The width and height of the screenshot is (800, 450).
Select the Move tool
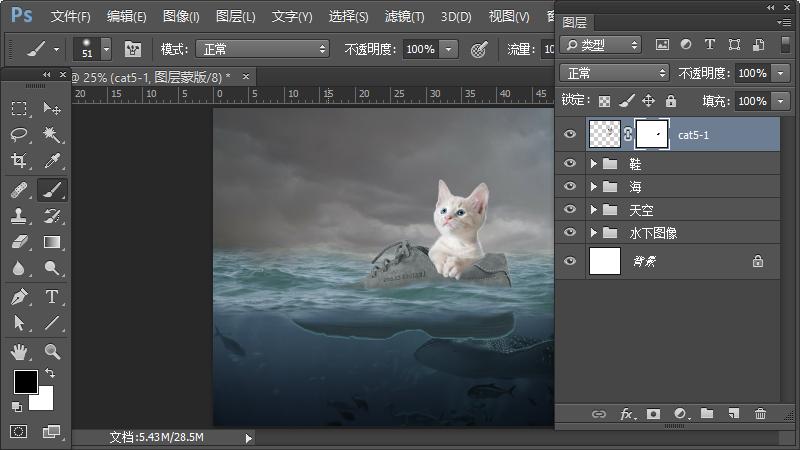[x=52, y=108]
